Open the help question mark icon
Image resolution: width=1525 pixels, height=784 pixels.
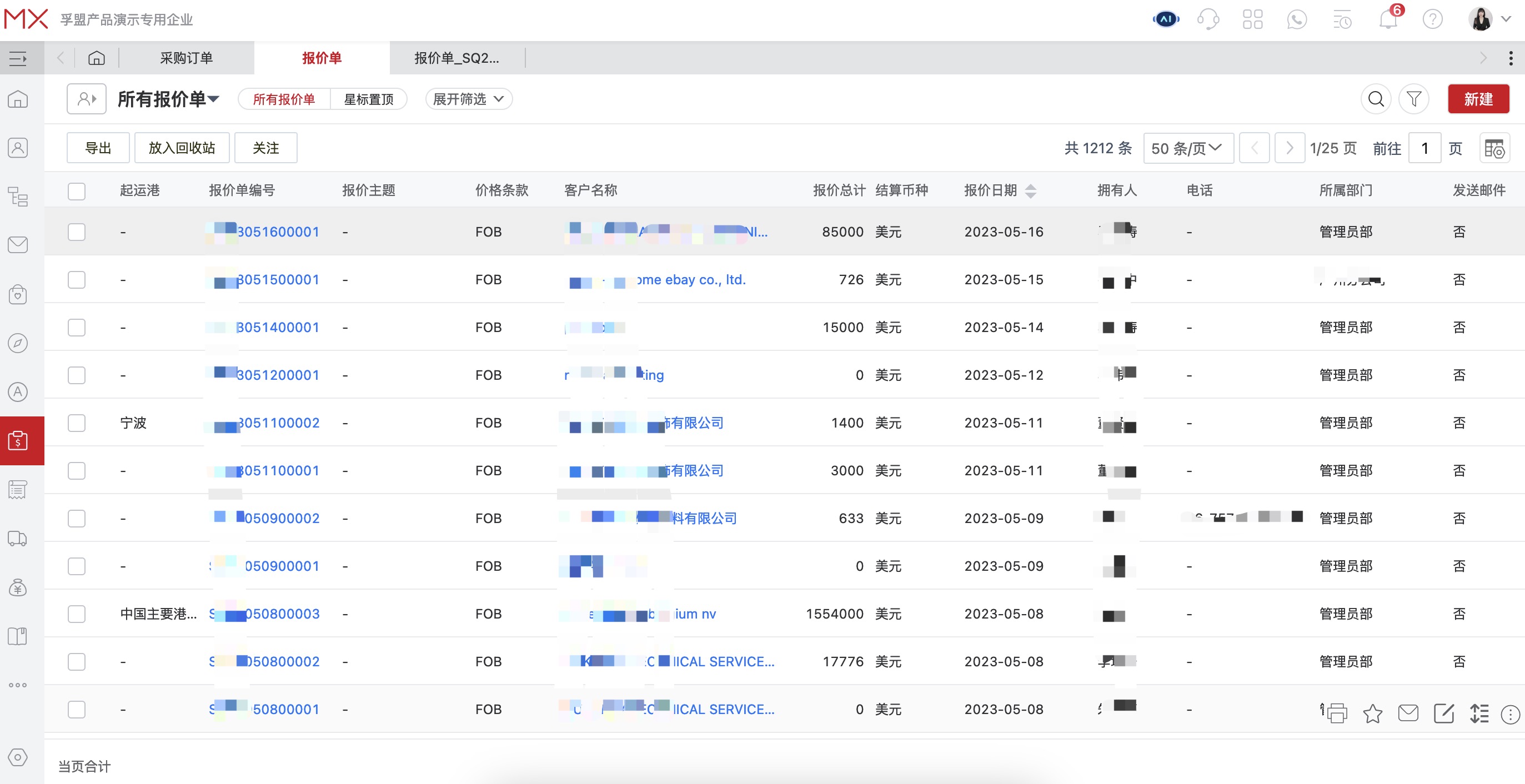click(x=1432, y=19)
